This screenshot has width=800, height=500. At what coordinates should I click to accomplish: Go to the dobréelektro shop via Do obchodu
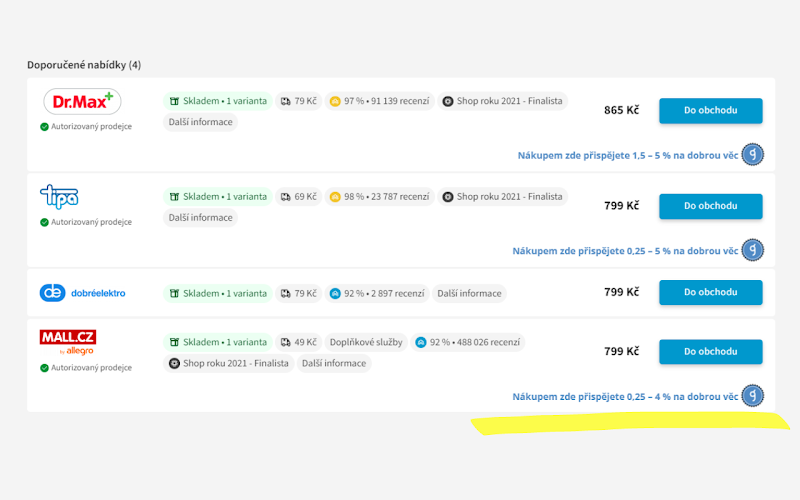pyautogui.click(x=711, y=292)
